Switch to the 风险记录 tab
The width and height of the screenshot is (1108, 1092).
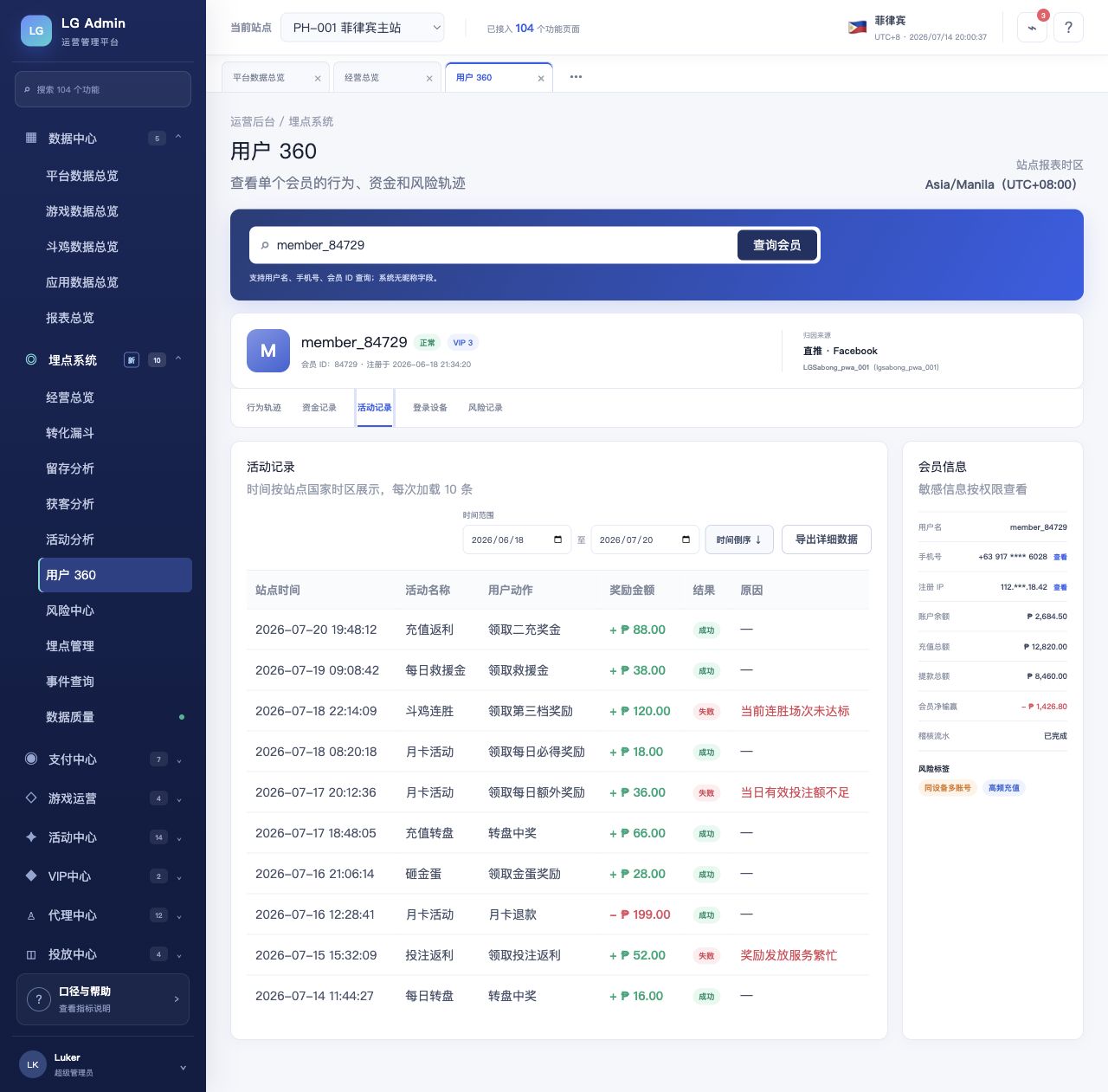(x=486, y=407)
